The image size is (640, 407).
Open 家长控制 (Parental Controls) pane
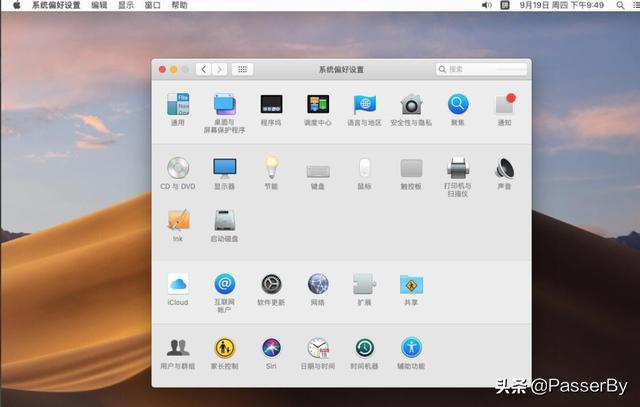224,353
